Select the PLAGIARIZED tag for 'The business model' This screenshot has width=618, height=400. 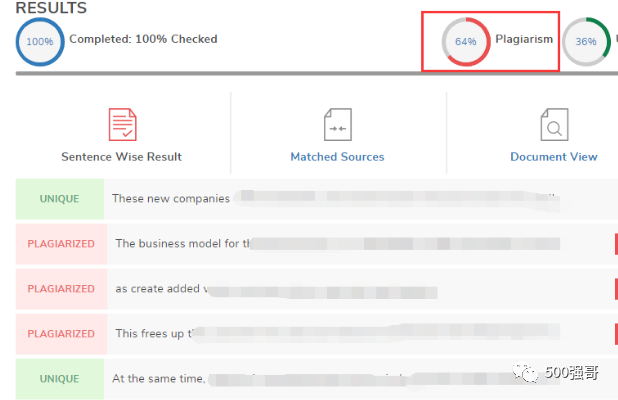[61, 244]
